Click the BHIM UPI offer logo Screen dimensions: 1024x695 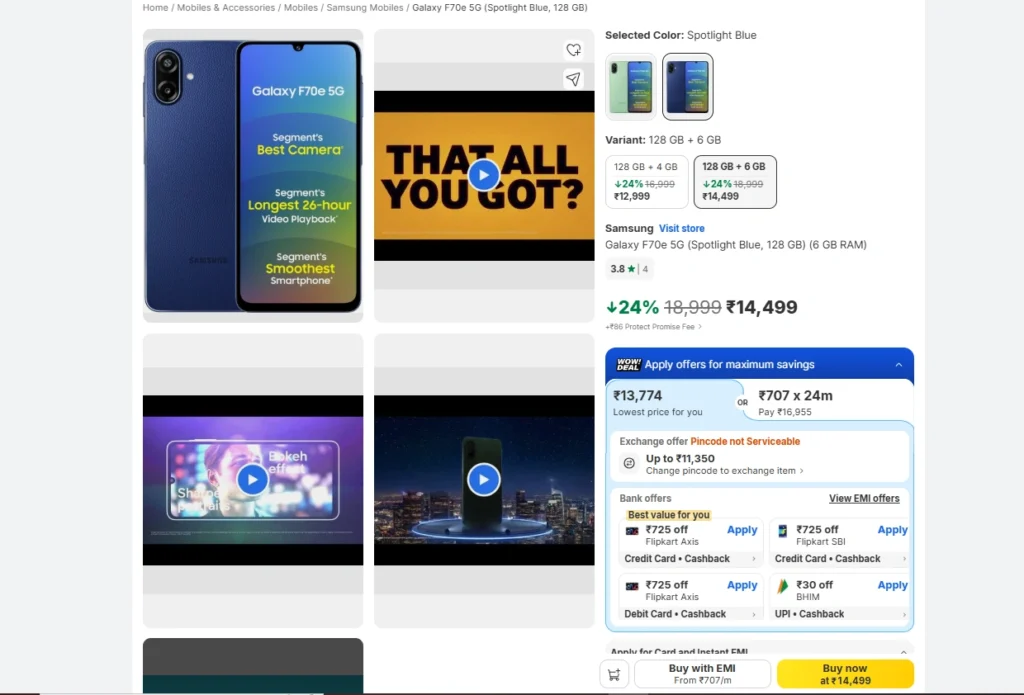pyautogui.click(x=782, y=587)
